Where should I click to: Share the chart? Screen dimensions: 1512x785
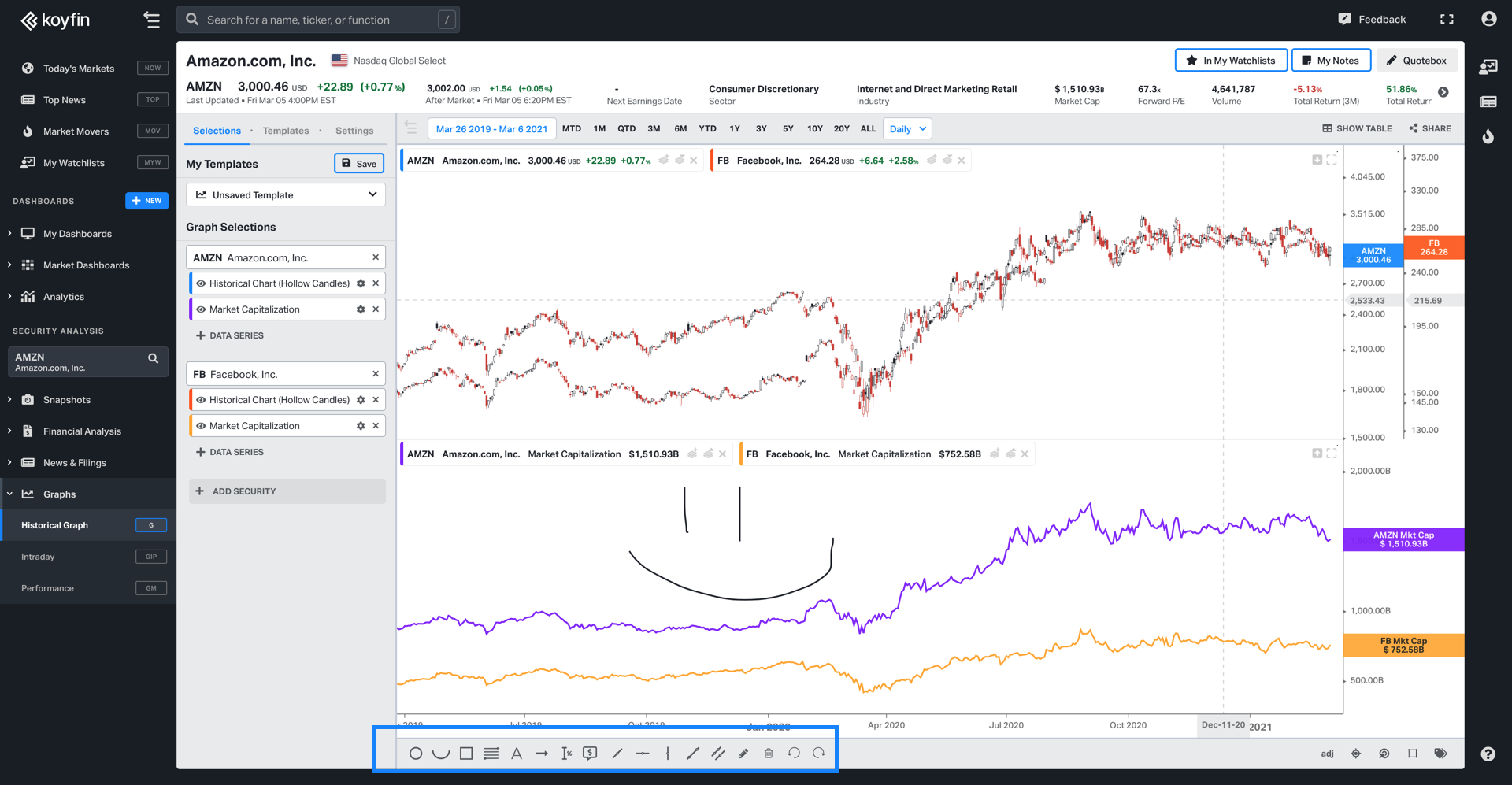coord(1430,129)
